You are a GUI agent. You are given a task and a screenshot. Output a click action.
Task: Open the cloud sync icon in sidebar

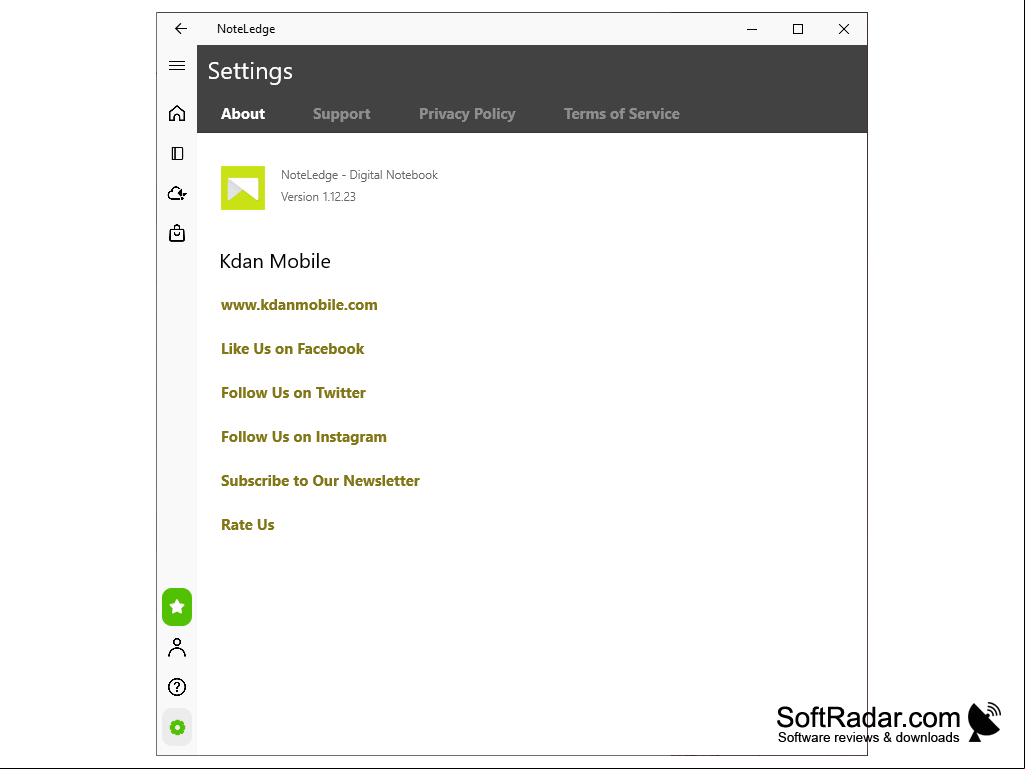coord(177,194)
